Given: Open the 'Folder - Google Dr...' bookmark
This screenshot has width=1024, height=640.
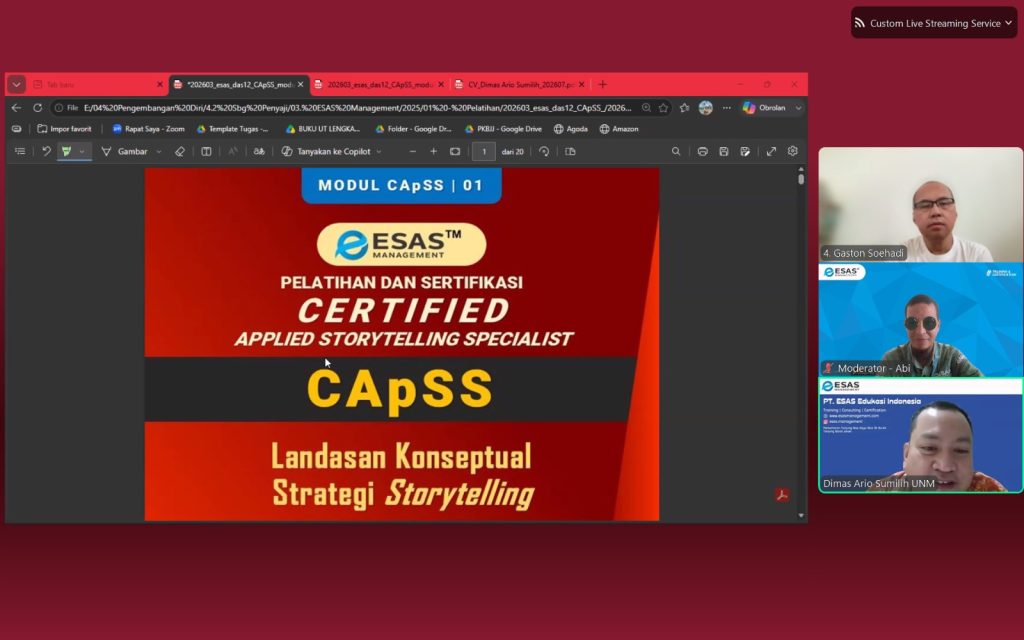Looking at the screenshot, I should [413, 129].
